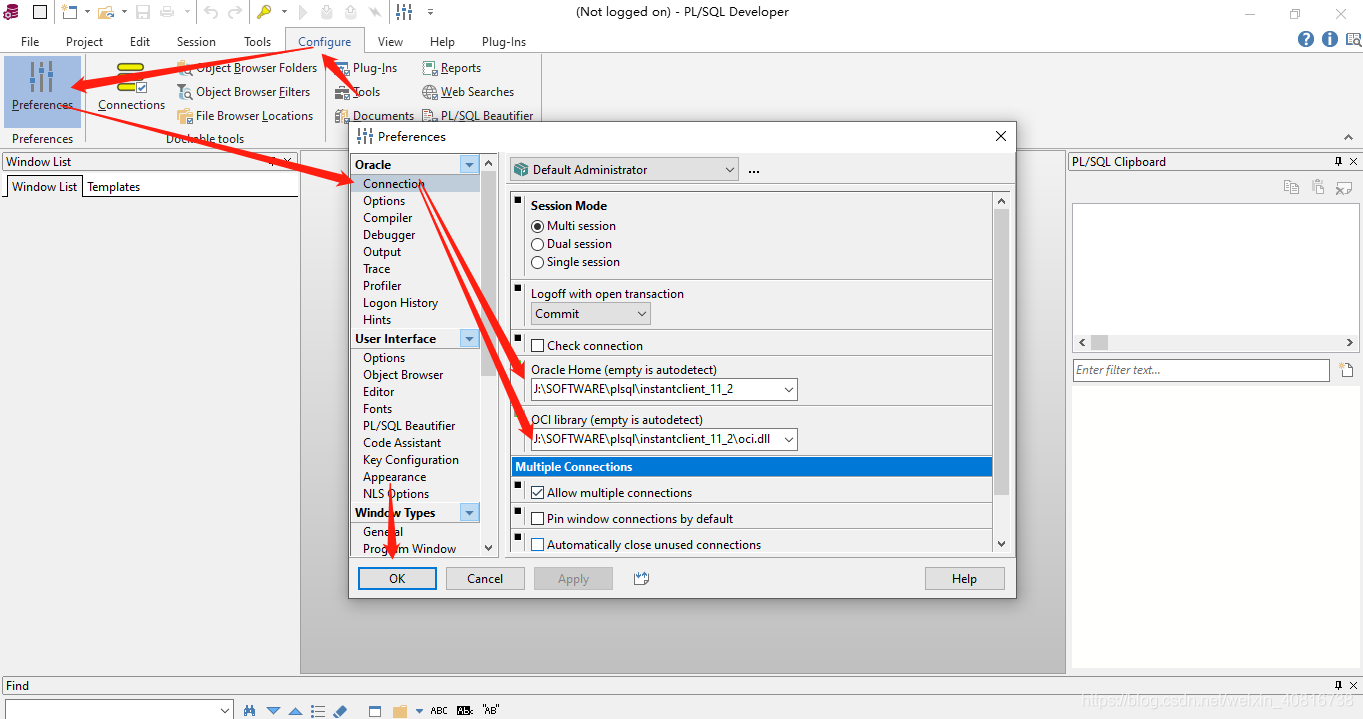Viewport: 1363px width, 719px height.
Task: Enable Check connection checkbox
Action: click(538, 346)
